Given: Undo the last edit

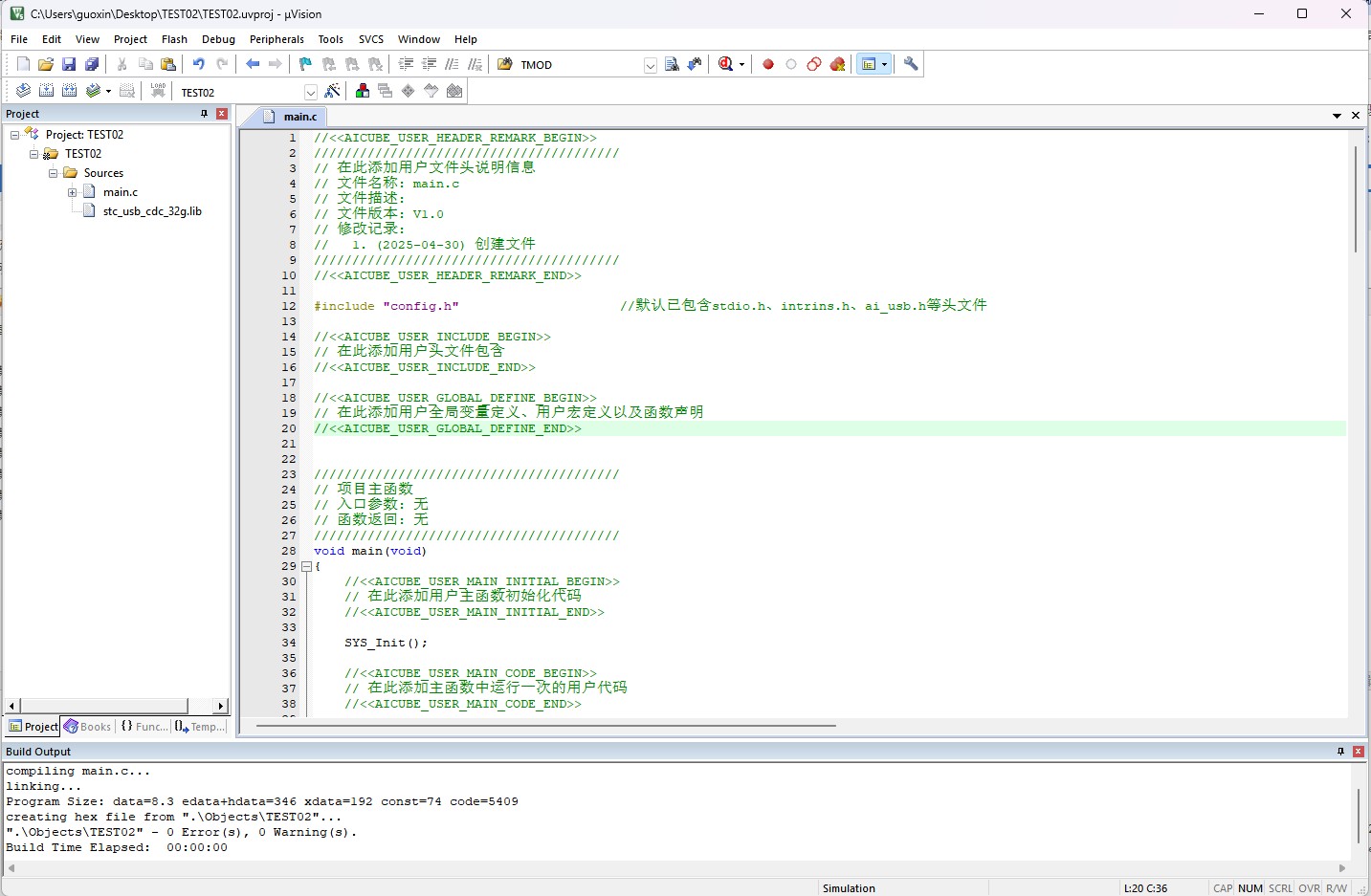Looking at the screenshot, I should point(199,64).
